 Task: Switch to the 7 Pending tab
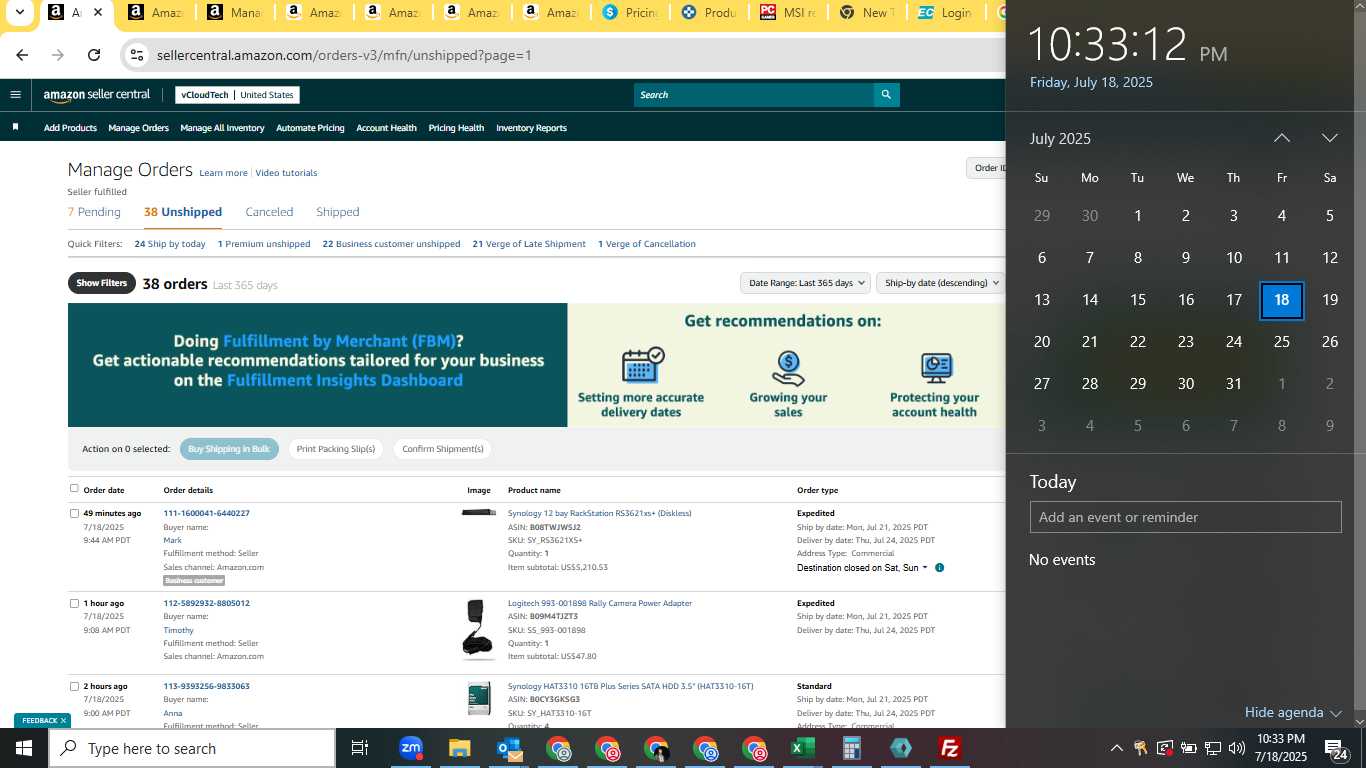point(94,212)
